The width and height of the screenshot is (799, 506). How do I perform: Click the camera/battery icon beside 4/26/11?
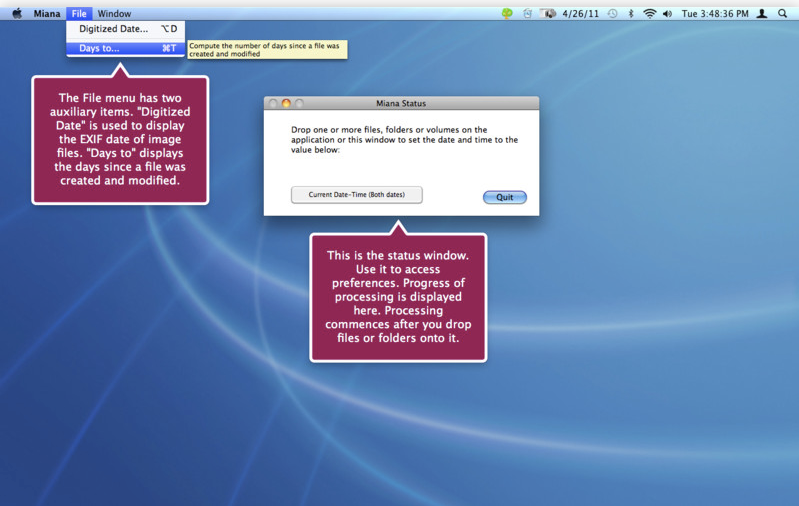point(548,14)
